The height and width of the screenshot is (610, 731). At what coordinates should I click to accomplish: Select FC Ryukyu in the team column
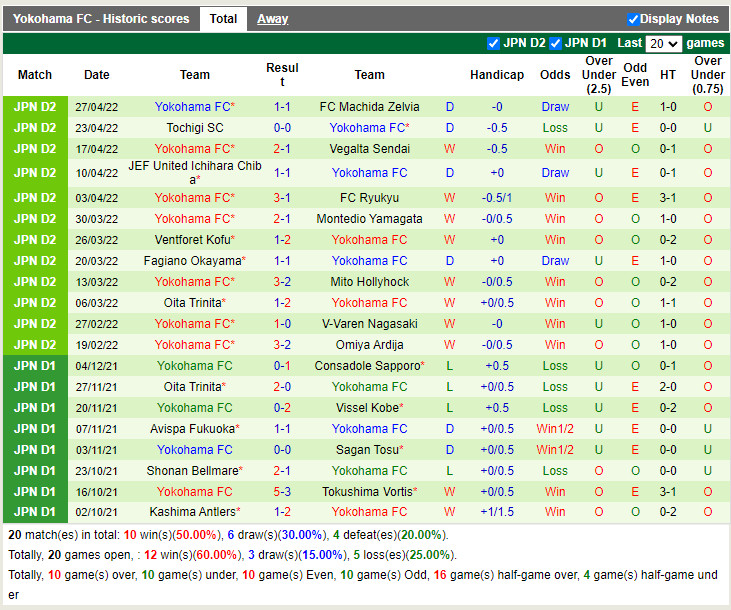pos(369,198)
